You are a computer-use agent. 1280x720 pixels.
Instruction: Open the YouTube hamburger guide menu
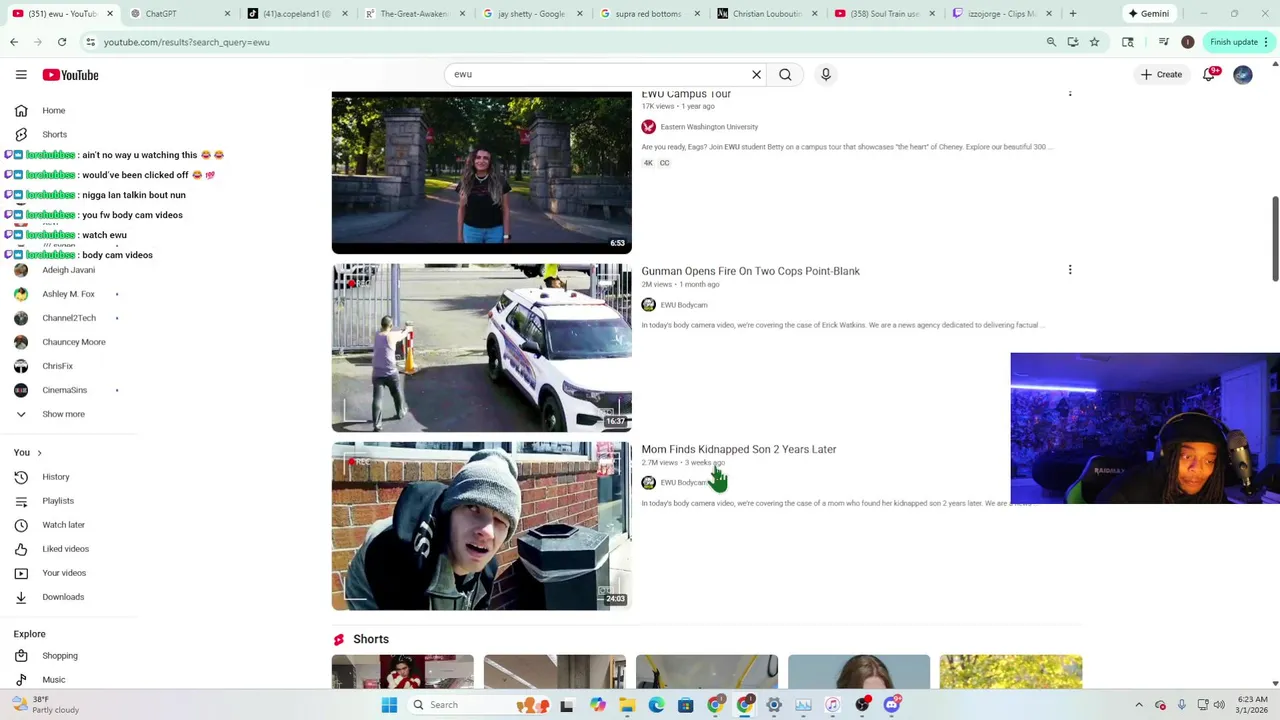coord(21,75)
